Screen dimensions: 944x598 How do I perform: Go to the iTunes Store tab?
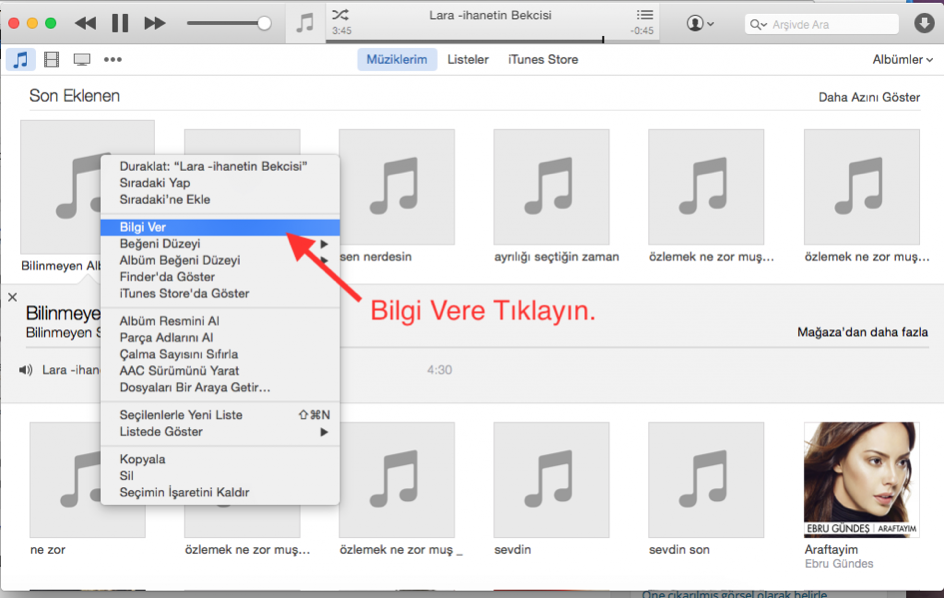point(543,60)
